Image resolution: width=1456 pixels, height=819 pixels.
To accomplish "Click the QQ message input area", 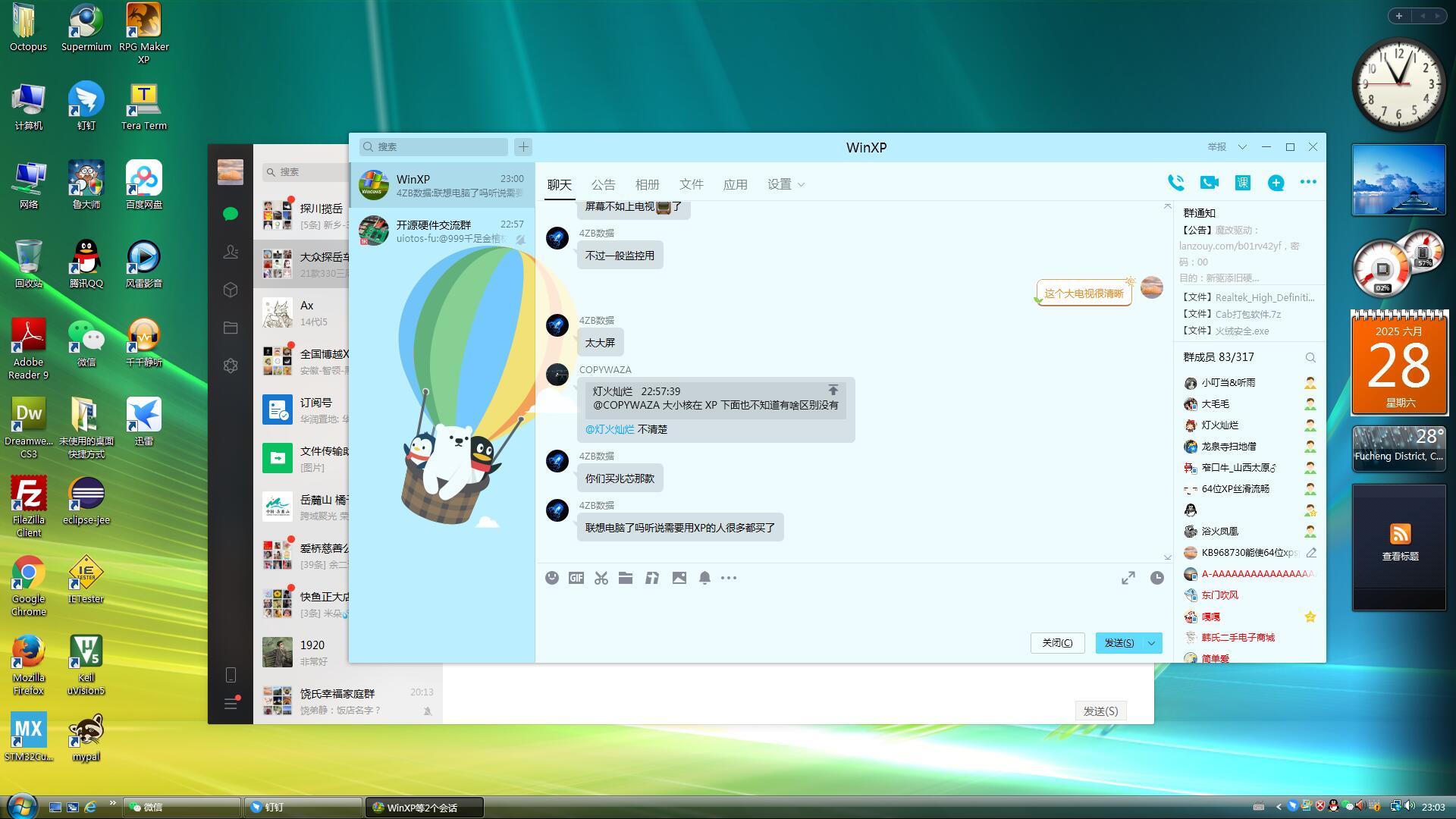I will click(853, 610).
